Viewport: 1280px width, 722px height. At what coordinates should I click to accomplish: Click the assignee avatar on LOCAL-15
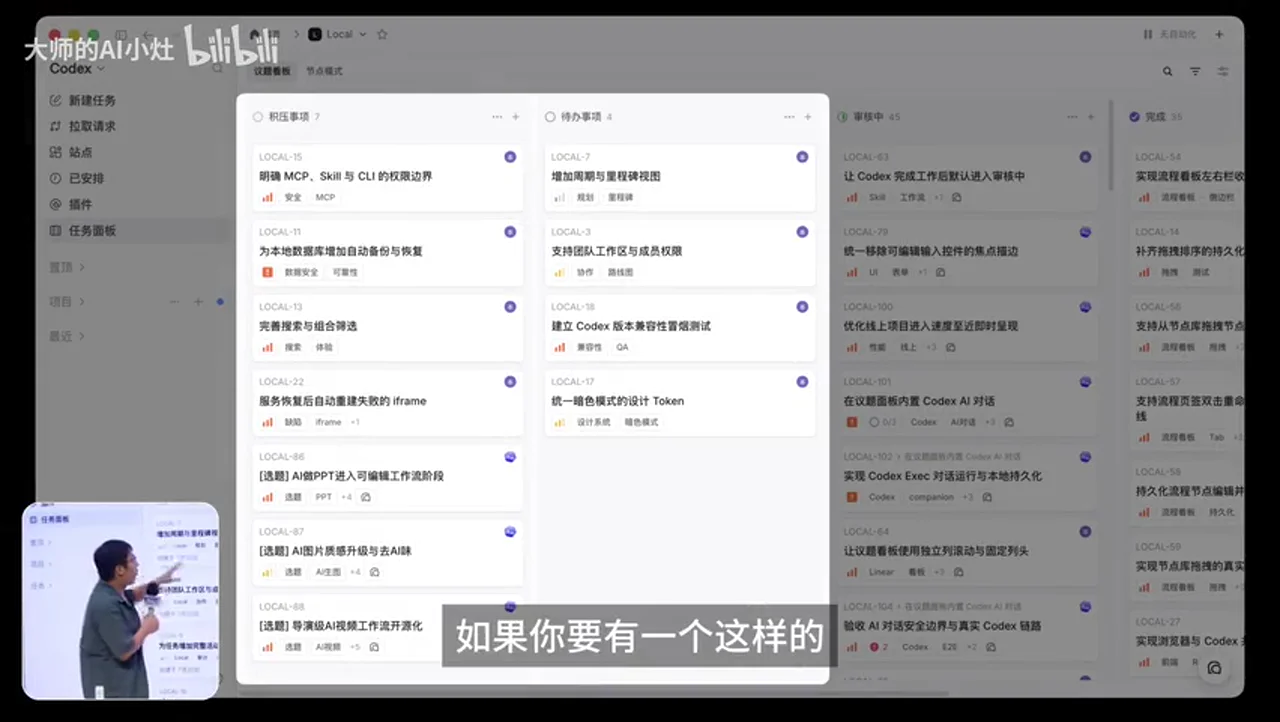click(510, 157)
